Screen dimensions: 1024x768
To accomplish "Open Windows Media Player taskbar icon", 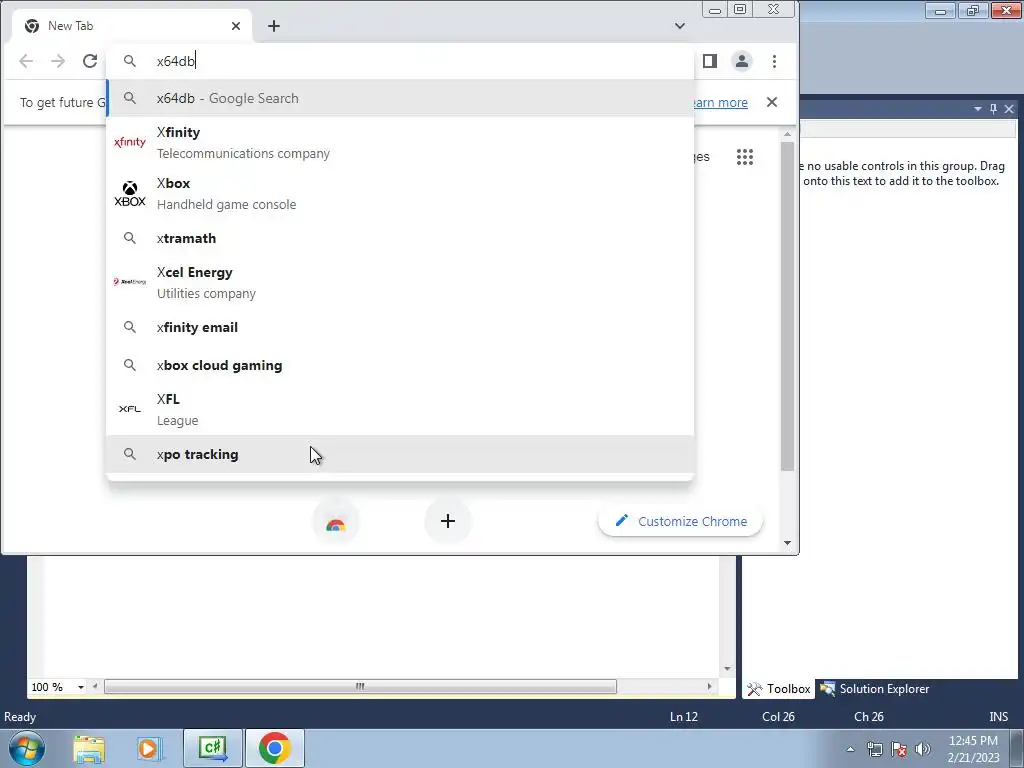I will pos(150,748).
